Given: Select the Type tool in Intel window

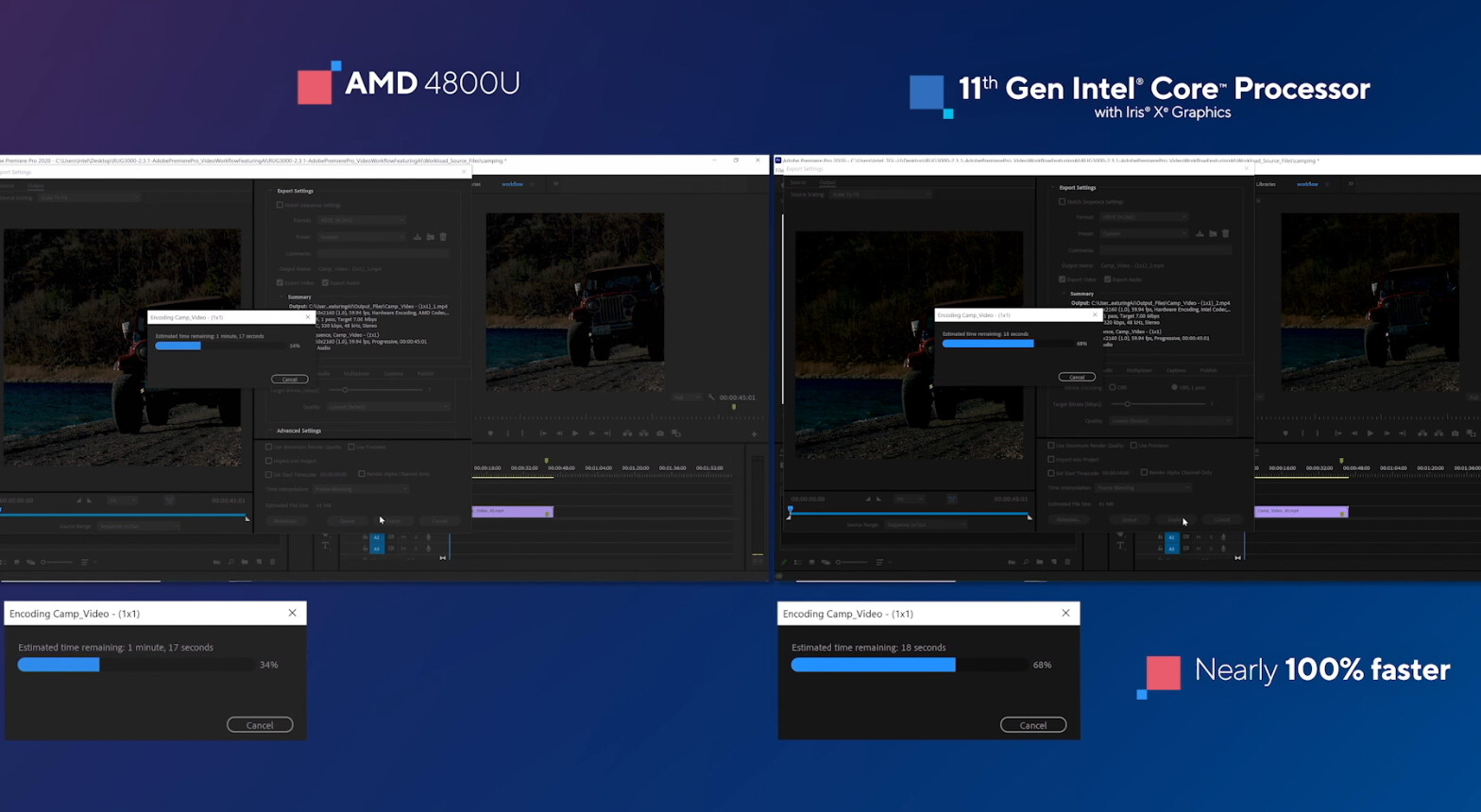Looking at the screenshot, I should 1120,545.
